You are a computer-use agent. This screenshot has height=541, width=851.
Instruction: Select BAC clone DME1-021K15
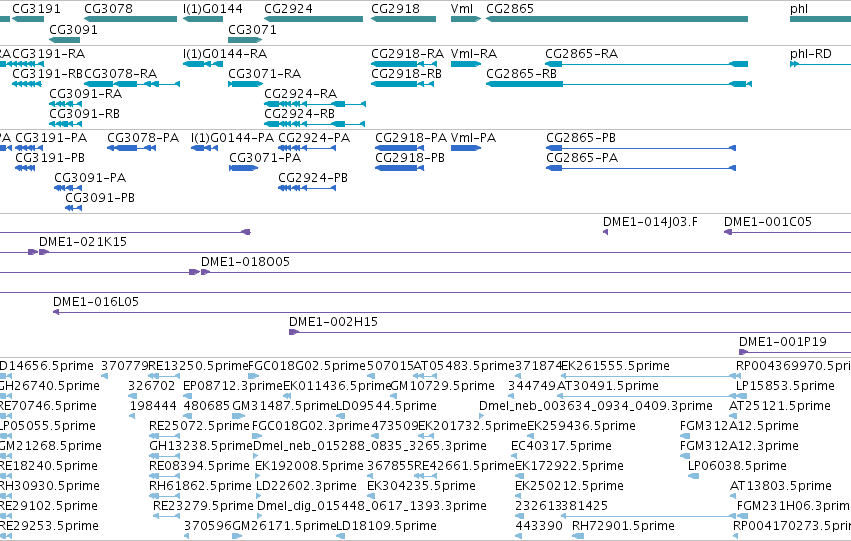[x=445, y=252]
